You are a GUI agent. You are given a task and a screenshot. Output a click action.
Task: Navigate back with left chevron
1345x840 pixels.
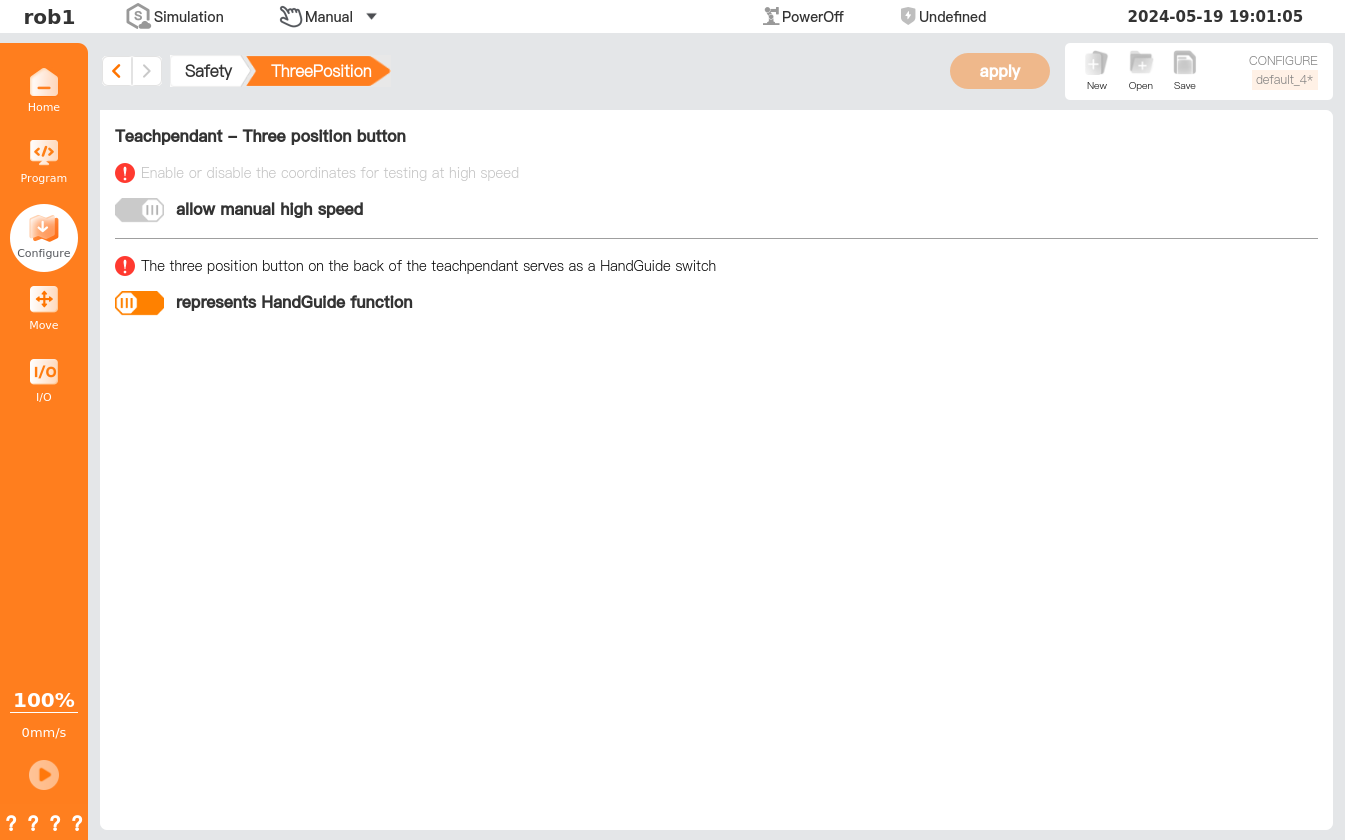[x=117, y=71]
